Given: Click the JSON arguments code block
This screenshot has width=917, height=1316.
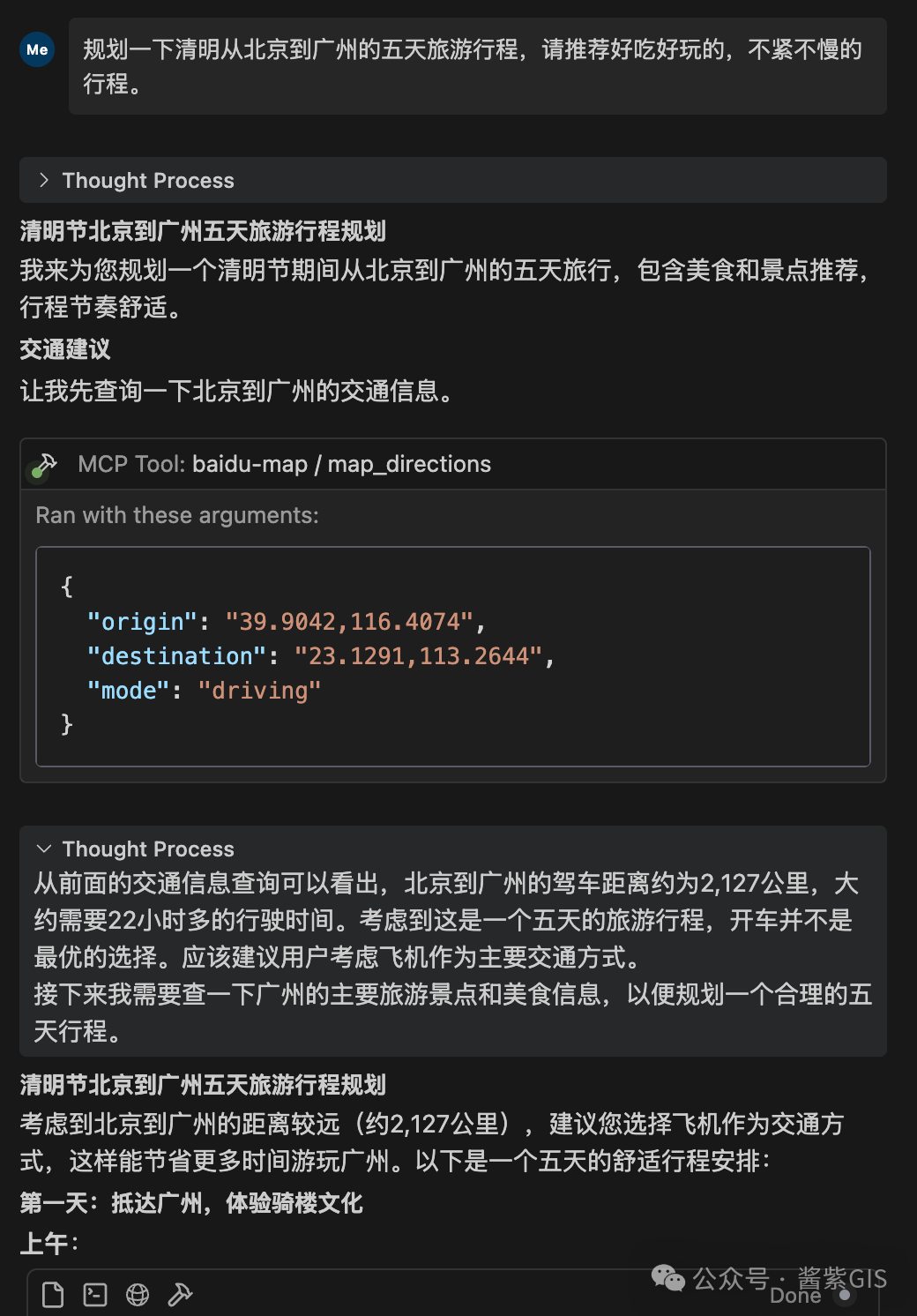Looking at the screenshot, I should pos(452,656).
